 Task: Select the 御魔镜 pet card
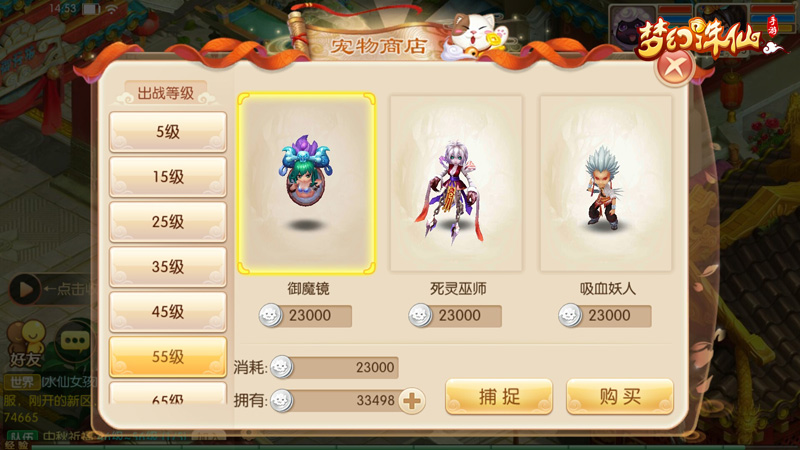click(307, 184)
